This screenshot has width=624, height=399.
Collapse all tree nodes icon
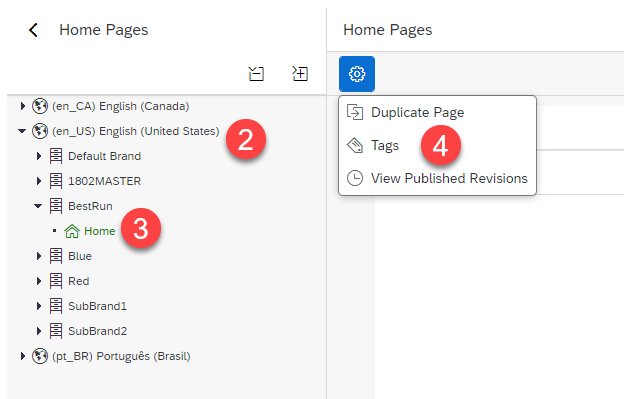coord(256,74)
